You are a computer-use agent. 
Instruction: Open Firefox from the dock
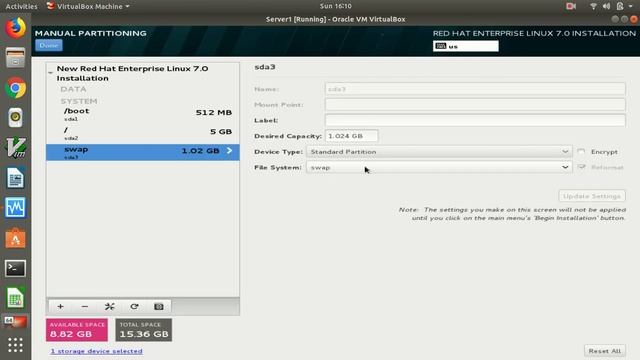click(16, 28)
